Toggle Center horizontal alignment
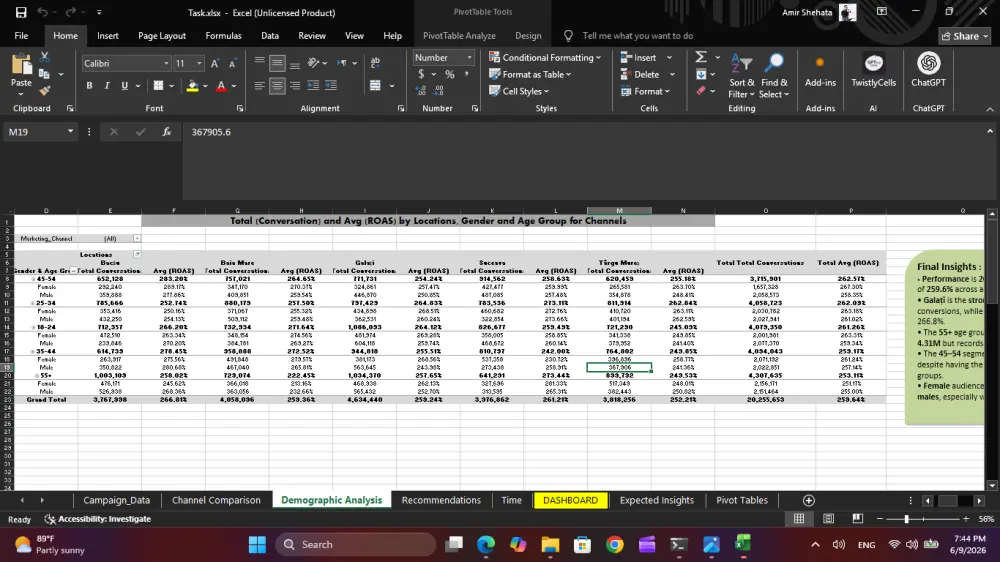The image size is (1000, 562). (x=277, y=85)
